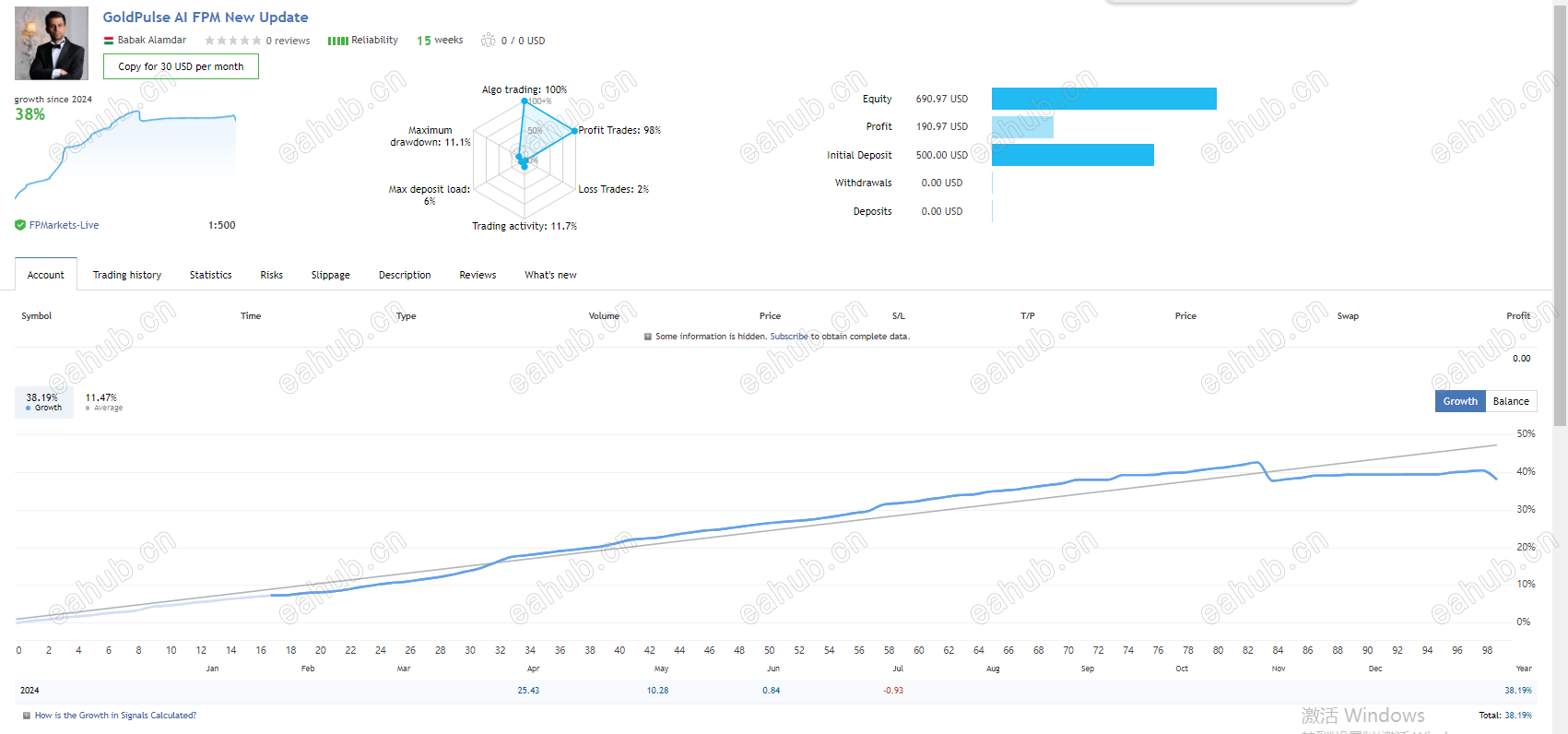This screenshot has width=1568, height=734.
Task: Click 'Copy for 30 USD per month' button
Action: (x=181, y=66)
